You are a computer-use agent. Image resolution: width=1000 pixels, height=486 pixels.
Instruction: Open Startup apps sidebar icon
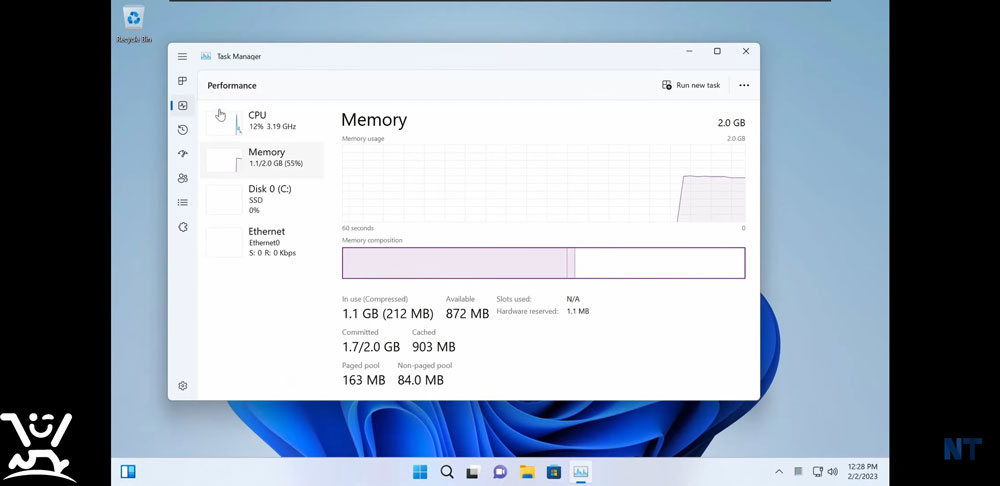[183, 154]
